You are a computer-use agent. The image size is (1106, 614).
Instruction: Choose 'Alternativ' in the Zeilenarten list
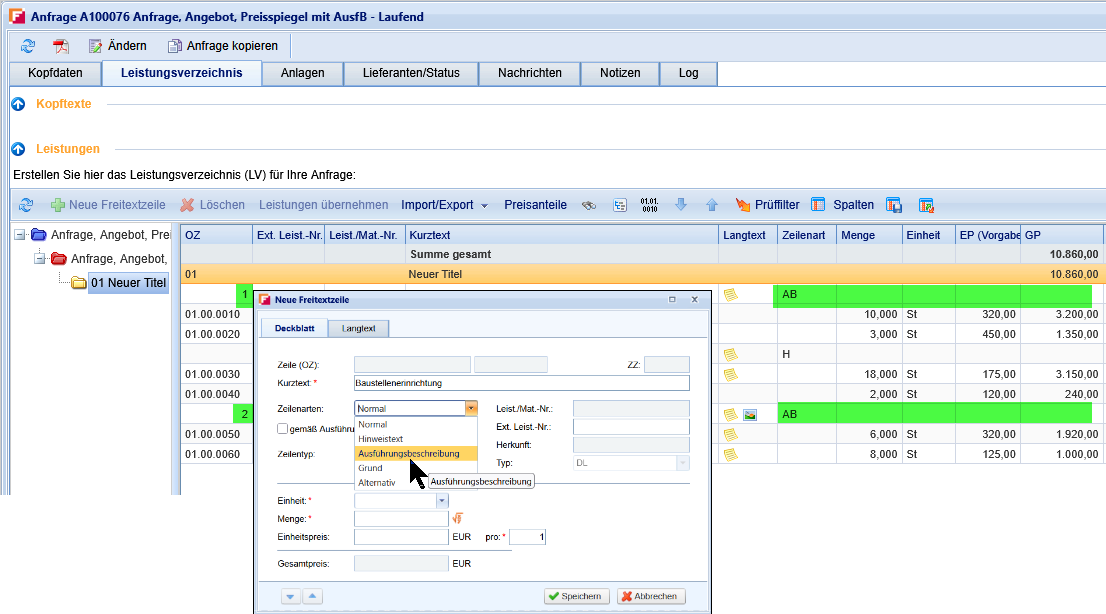(x=377, y=482)
